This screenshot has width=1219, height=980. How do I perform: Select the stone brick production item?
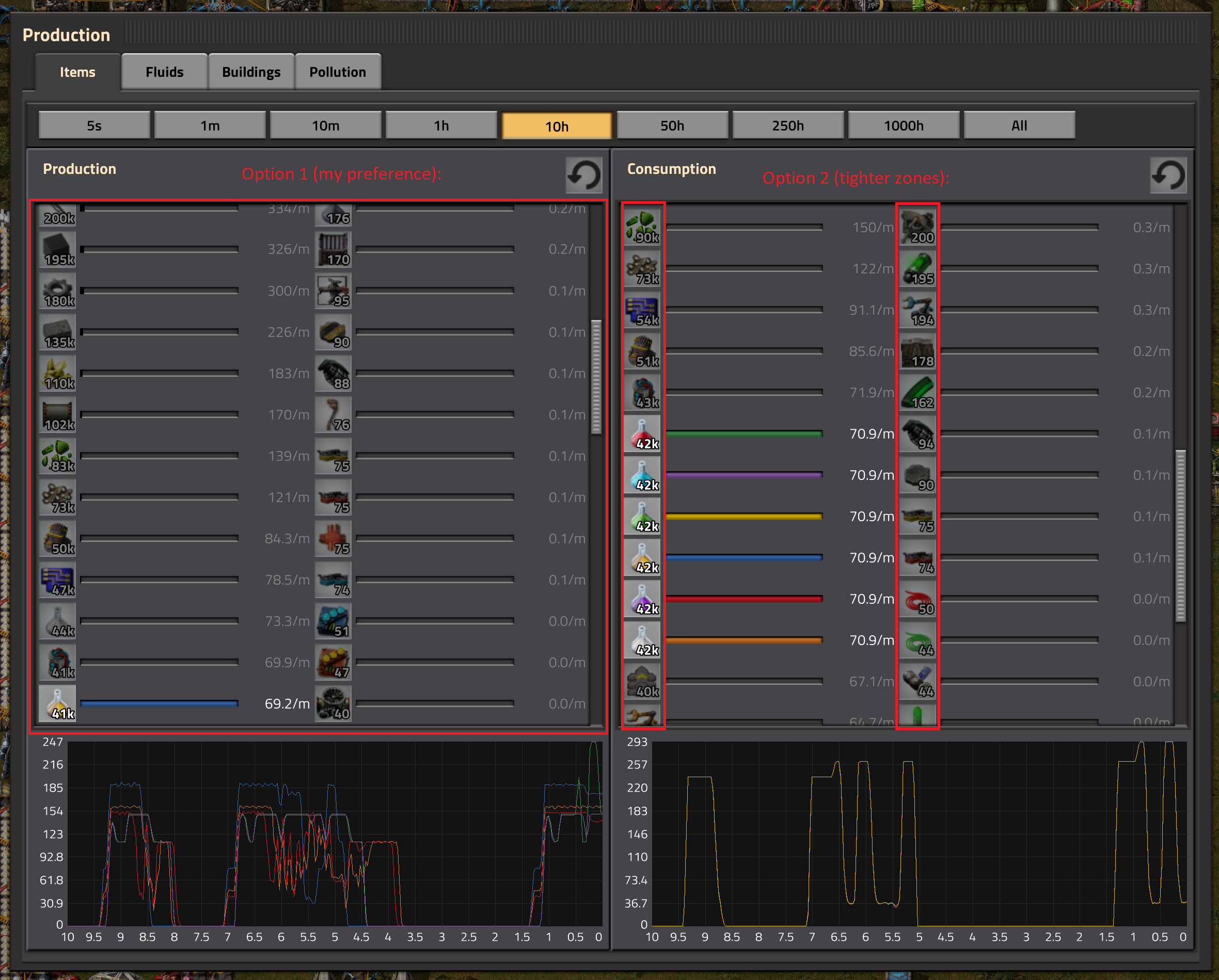58,332
